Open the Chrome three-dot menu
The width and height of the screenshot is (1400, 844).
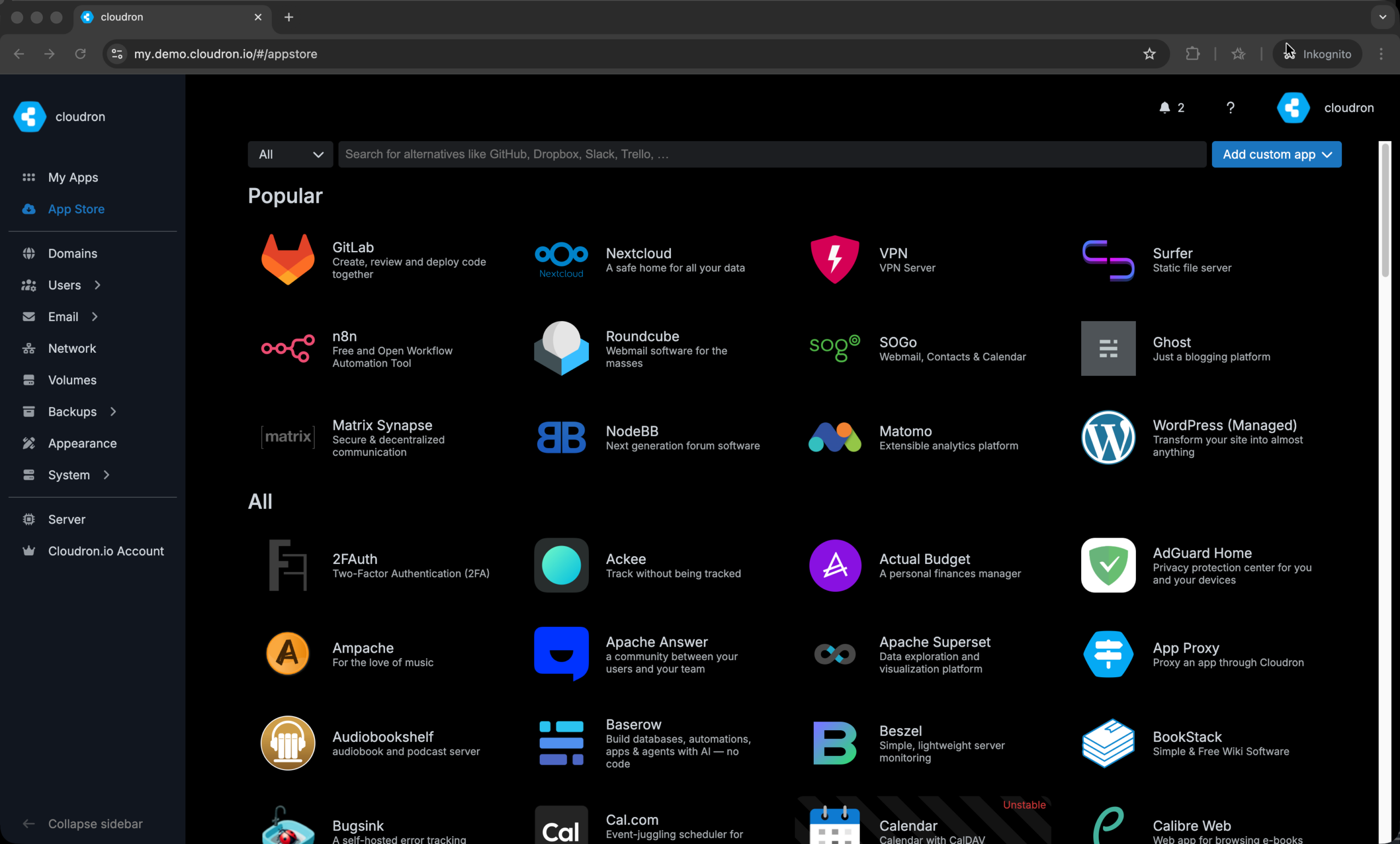(1381, 54)
